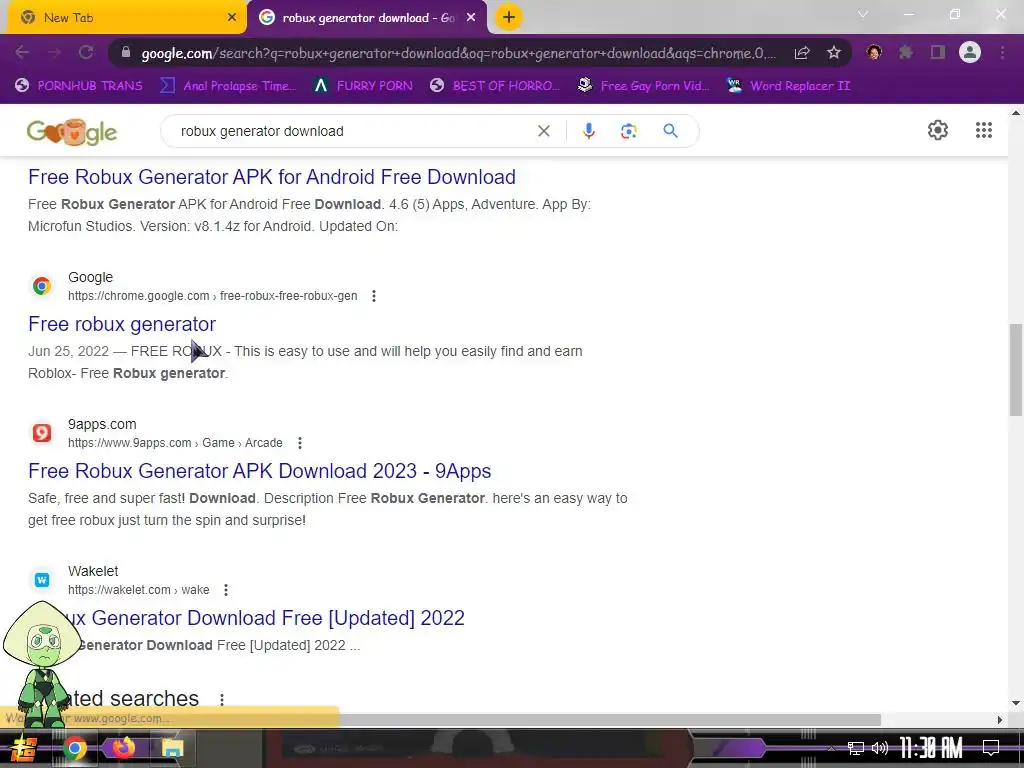Open the volume control in tray
The width and height of the screenshot is (1024, 768).
point(880,748)
